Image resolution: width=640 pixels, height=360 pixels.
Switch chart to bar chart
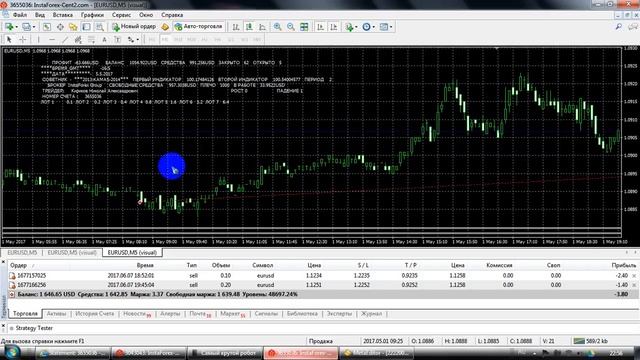(x=236, y=27)
